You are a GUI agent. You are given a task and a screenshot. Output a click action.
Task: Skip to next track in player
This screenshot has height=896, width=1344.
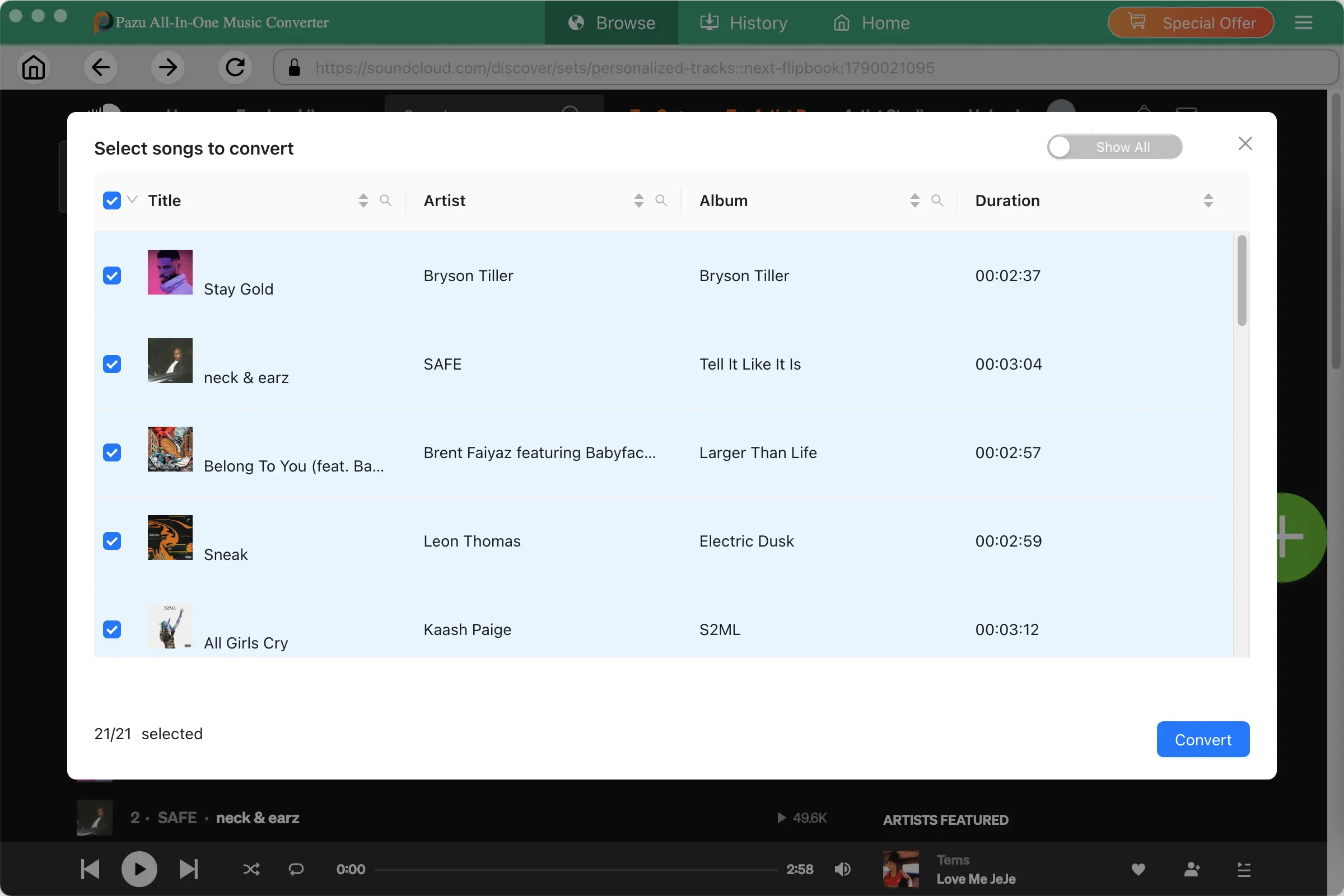coord(188,869)
